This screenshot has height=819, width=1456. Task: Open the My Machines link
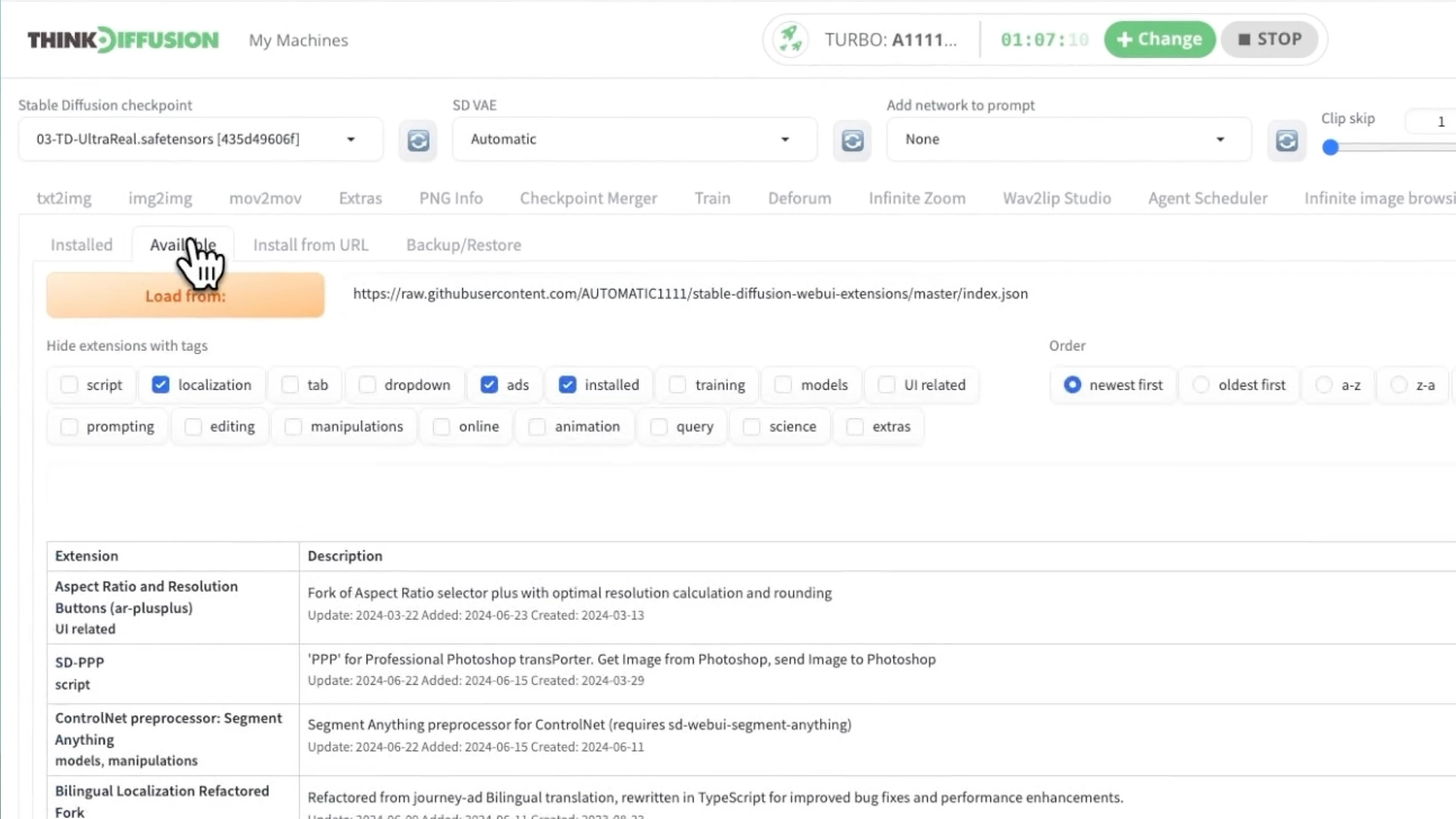click(x=298, y=40)
